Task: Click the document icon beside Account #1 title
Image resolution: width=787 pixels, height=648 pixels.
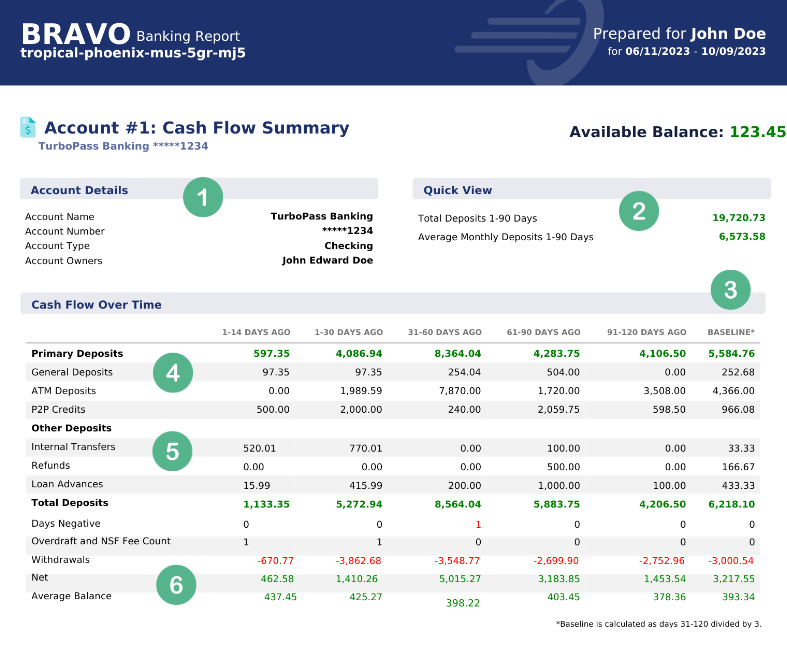Action: click(28, 128)
